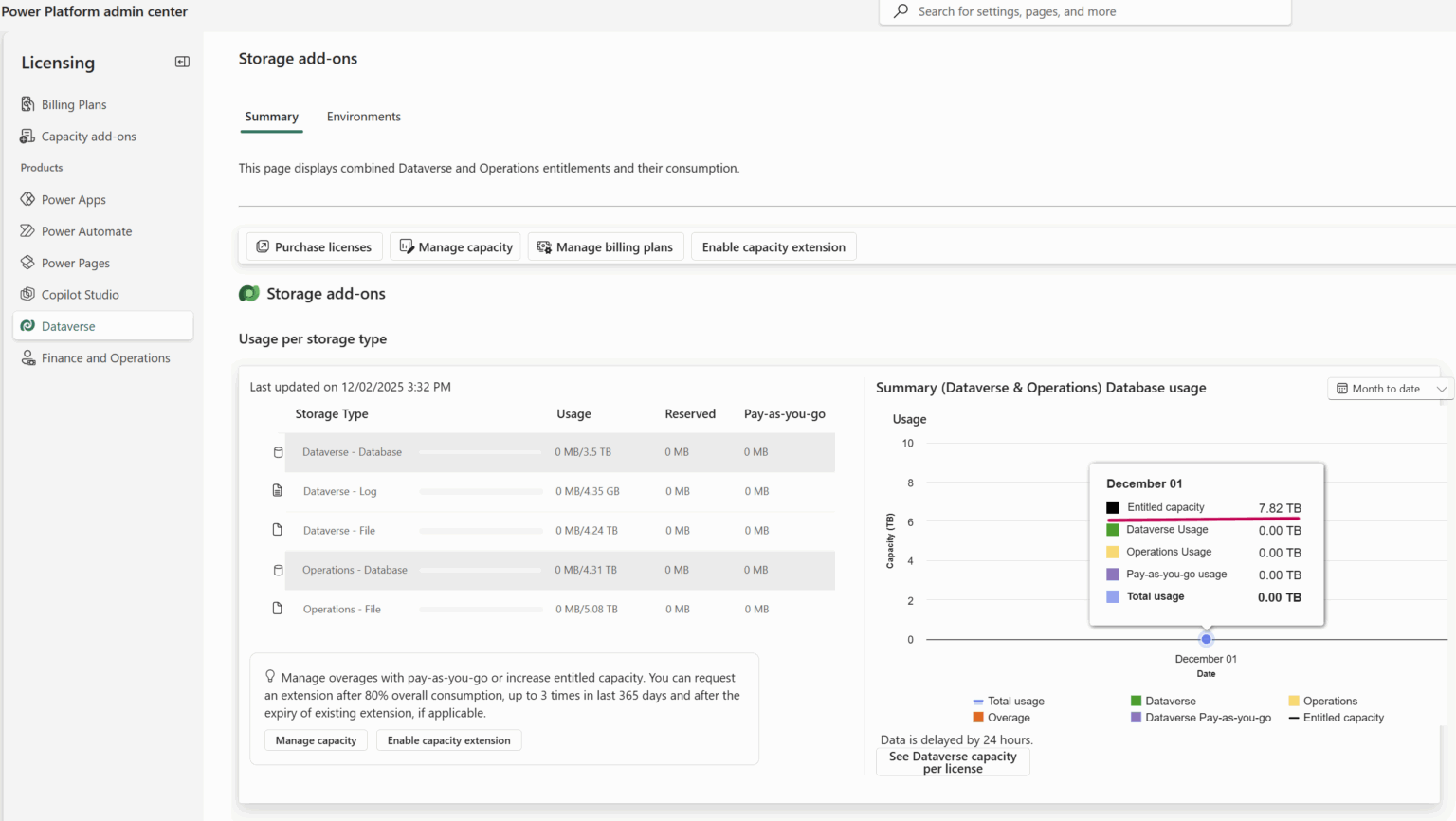Select the December 01 chart data point
Viewport: 1456px width, 821px height.
pos(1206,639)
